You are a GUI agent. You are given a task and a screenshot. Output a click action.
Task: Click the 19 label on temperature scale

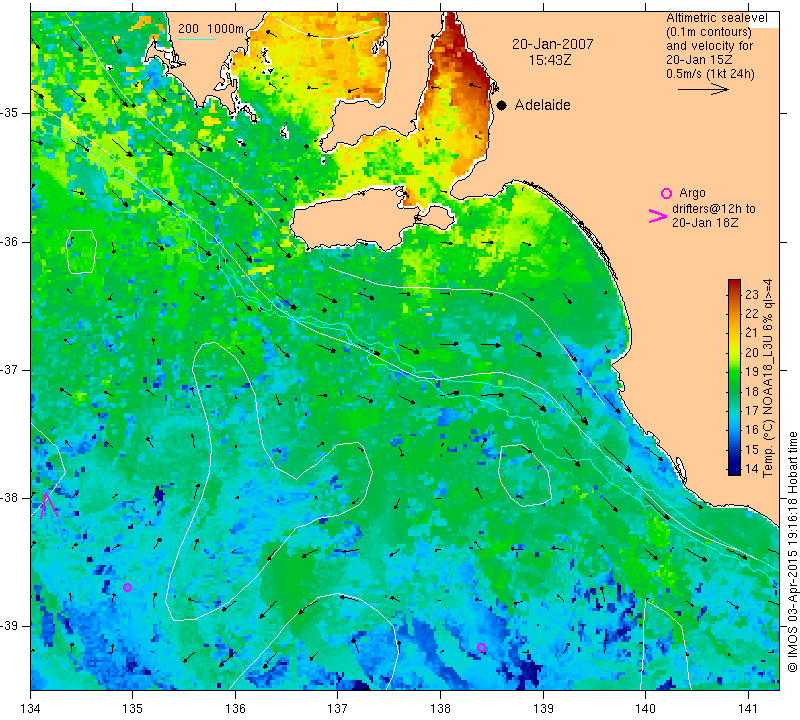(752, 371)
